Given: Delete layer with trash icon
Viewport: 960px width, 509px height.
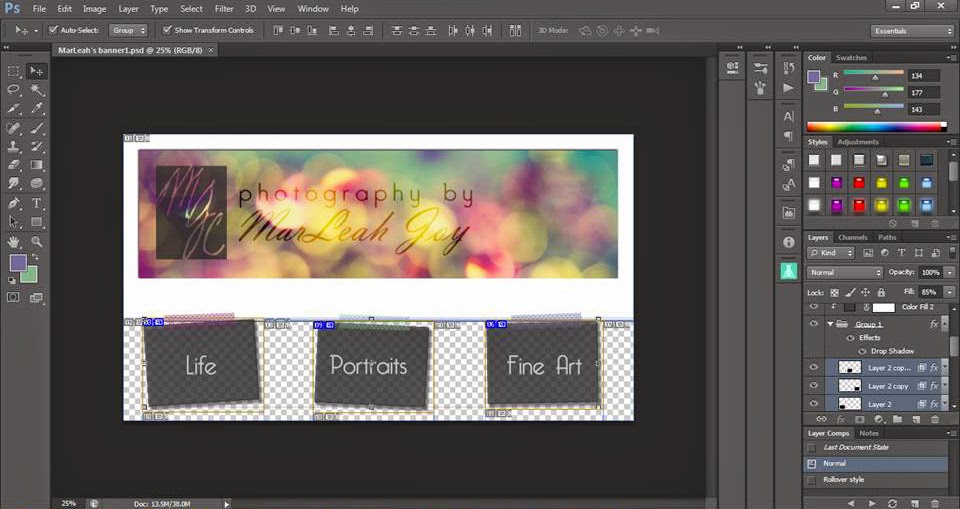Looking at the screenshot, I should point(935,419).
